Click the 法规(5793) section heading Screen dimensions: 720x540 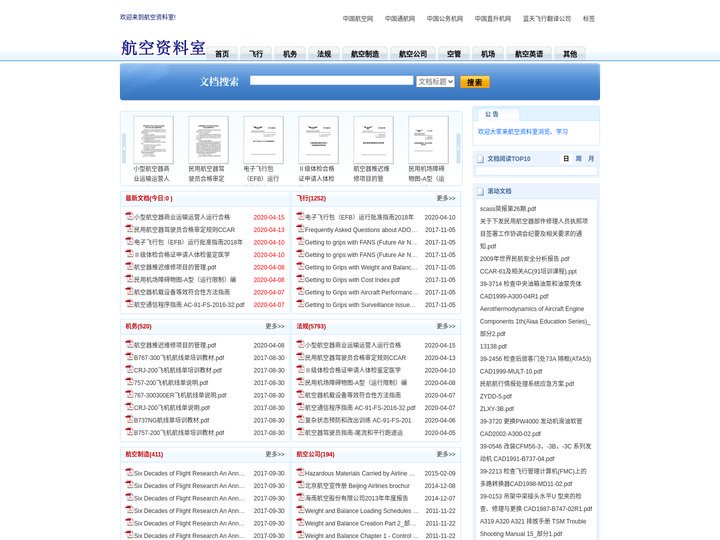[x=311, y=326]
